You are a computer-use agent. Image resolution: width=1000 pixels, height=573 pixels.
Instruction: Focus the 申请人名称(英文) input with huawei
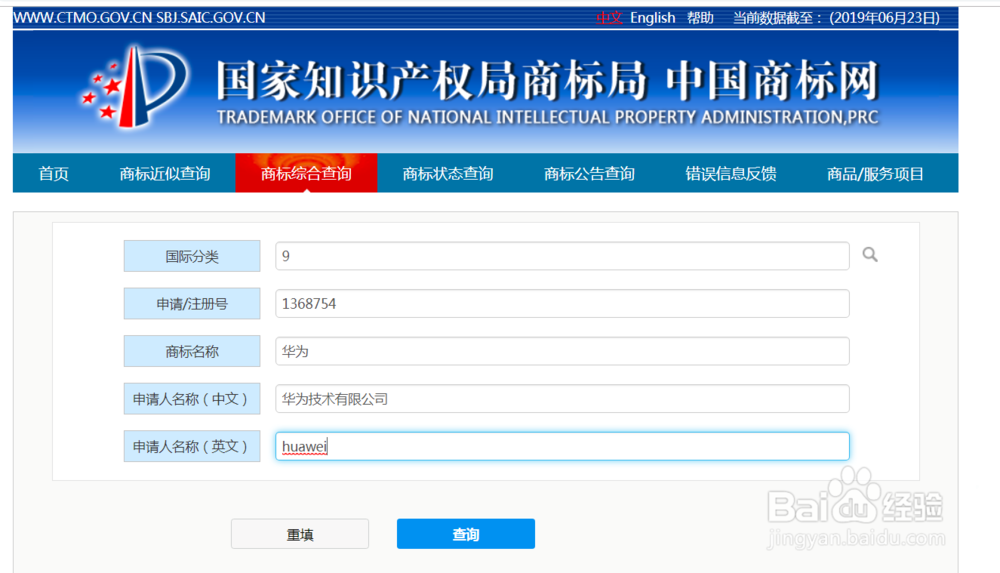coord(562,446)
